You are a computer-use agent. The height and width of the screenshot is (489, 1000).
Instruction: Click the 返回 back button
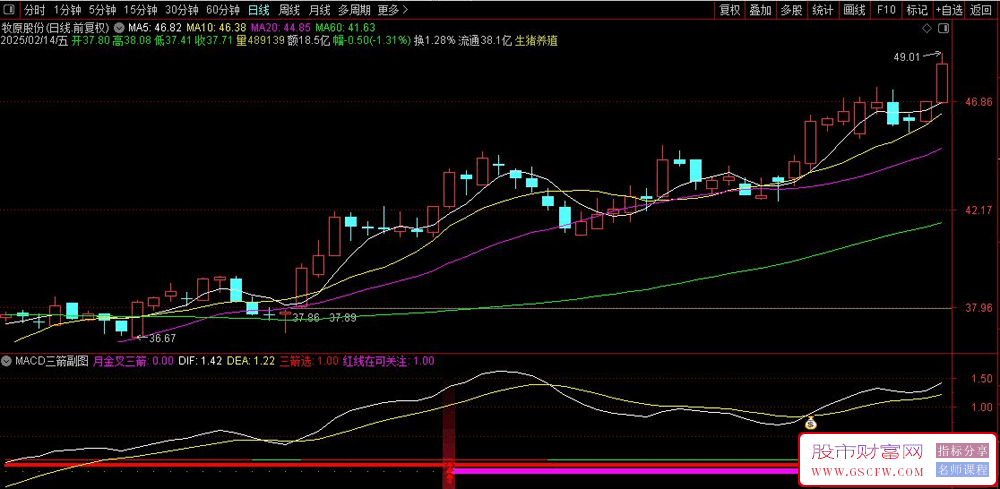[x=981, y=10]
